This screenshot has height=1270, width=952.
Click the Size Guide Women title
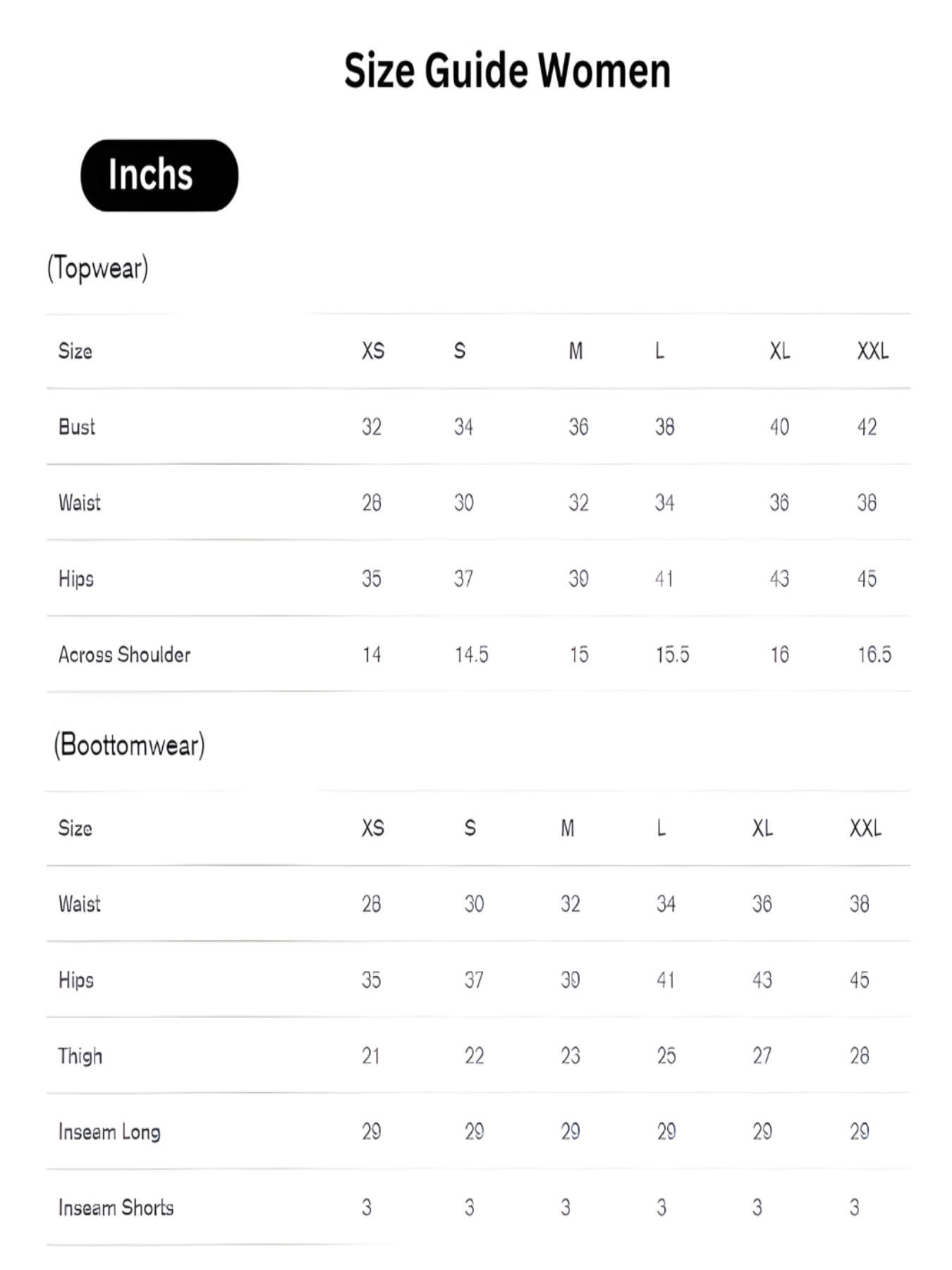pyautogui.click(x=507, y=71)
